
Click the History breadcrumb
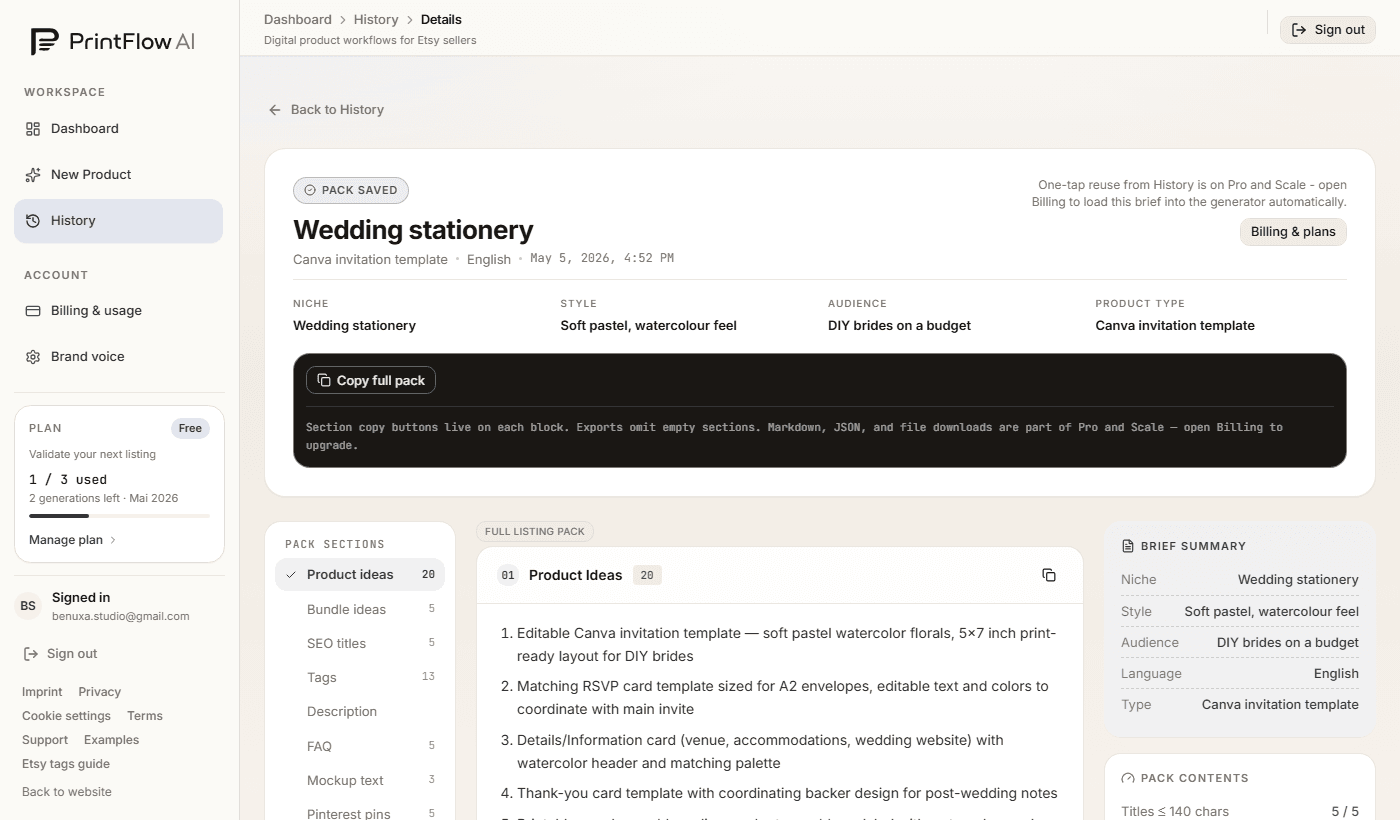click(x=376, y=19)
